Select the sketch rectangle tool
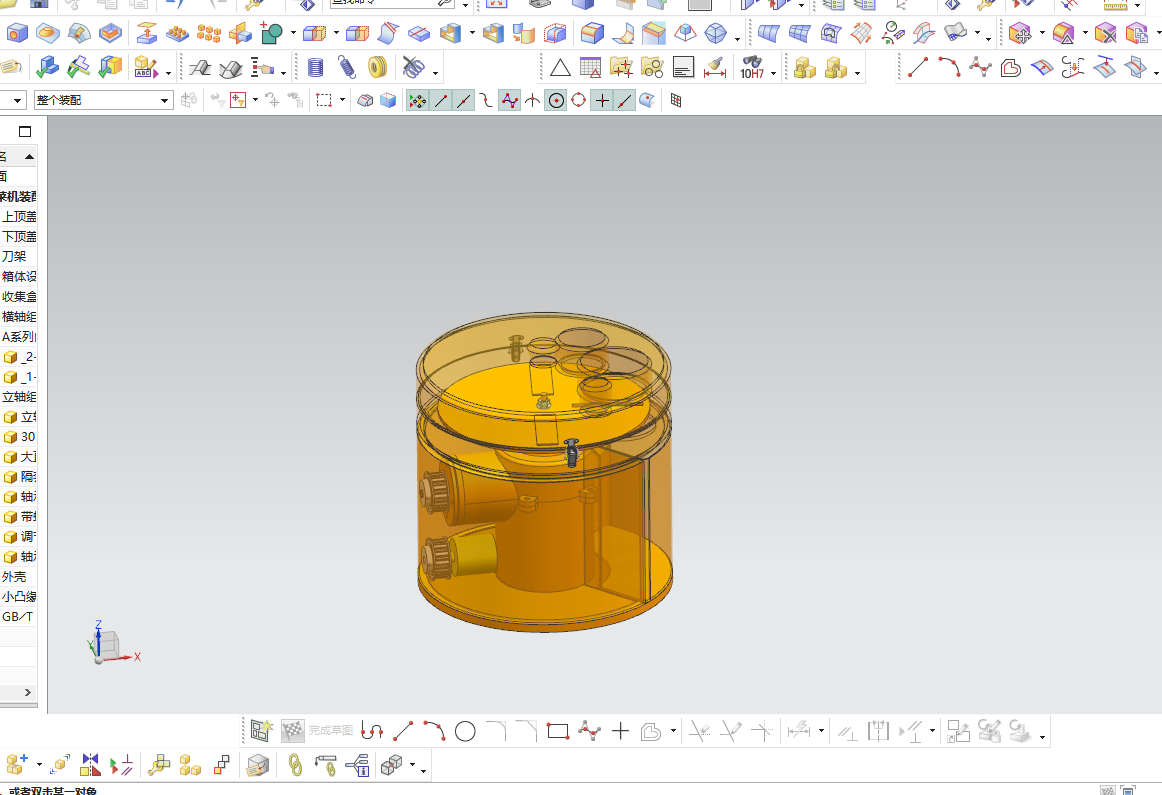1162x795 pixels. pyautogui.click(x=557, y=732)
